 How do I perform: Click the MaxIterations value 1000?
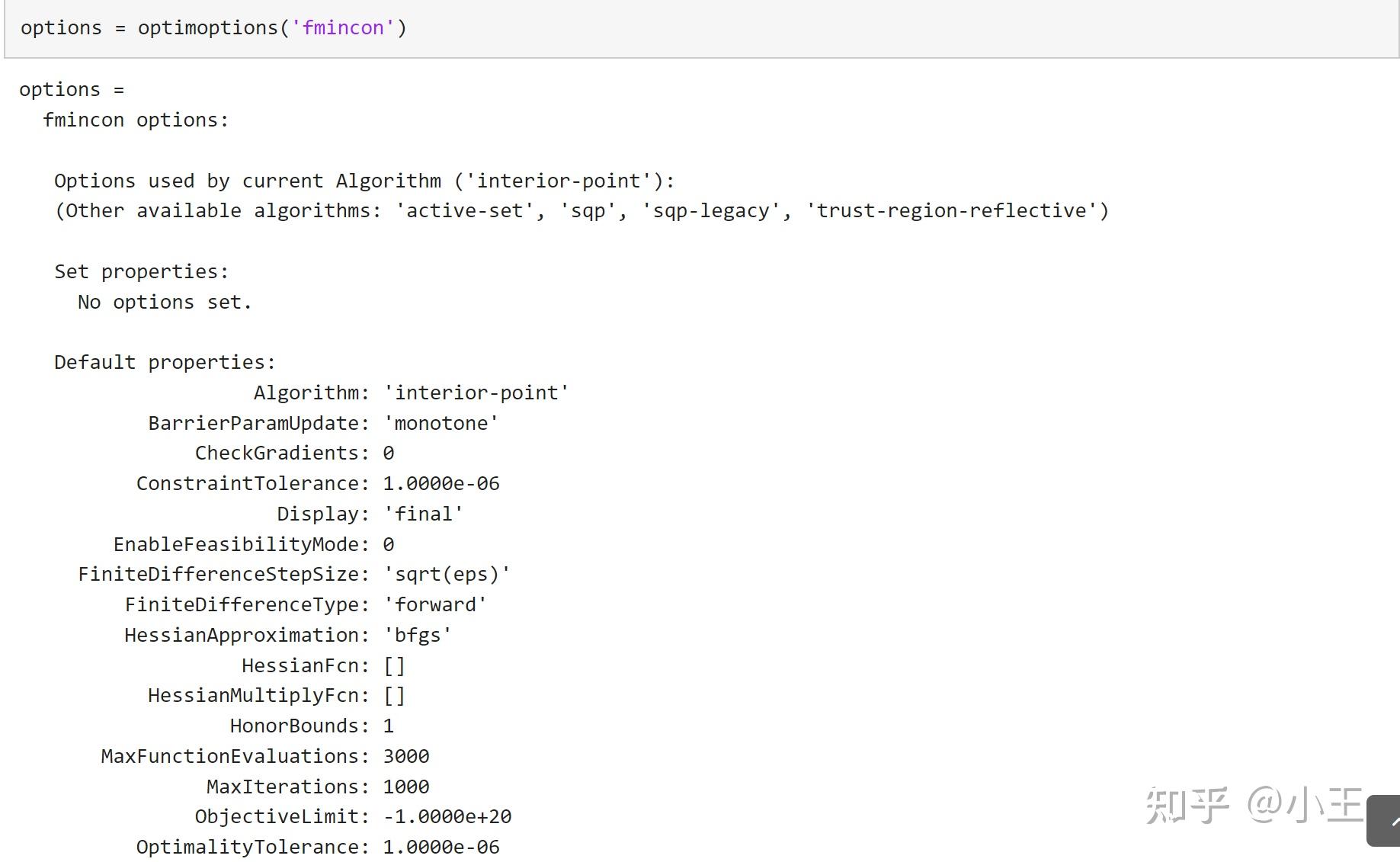tap(406, 787)
